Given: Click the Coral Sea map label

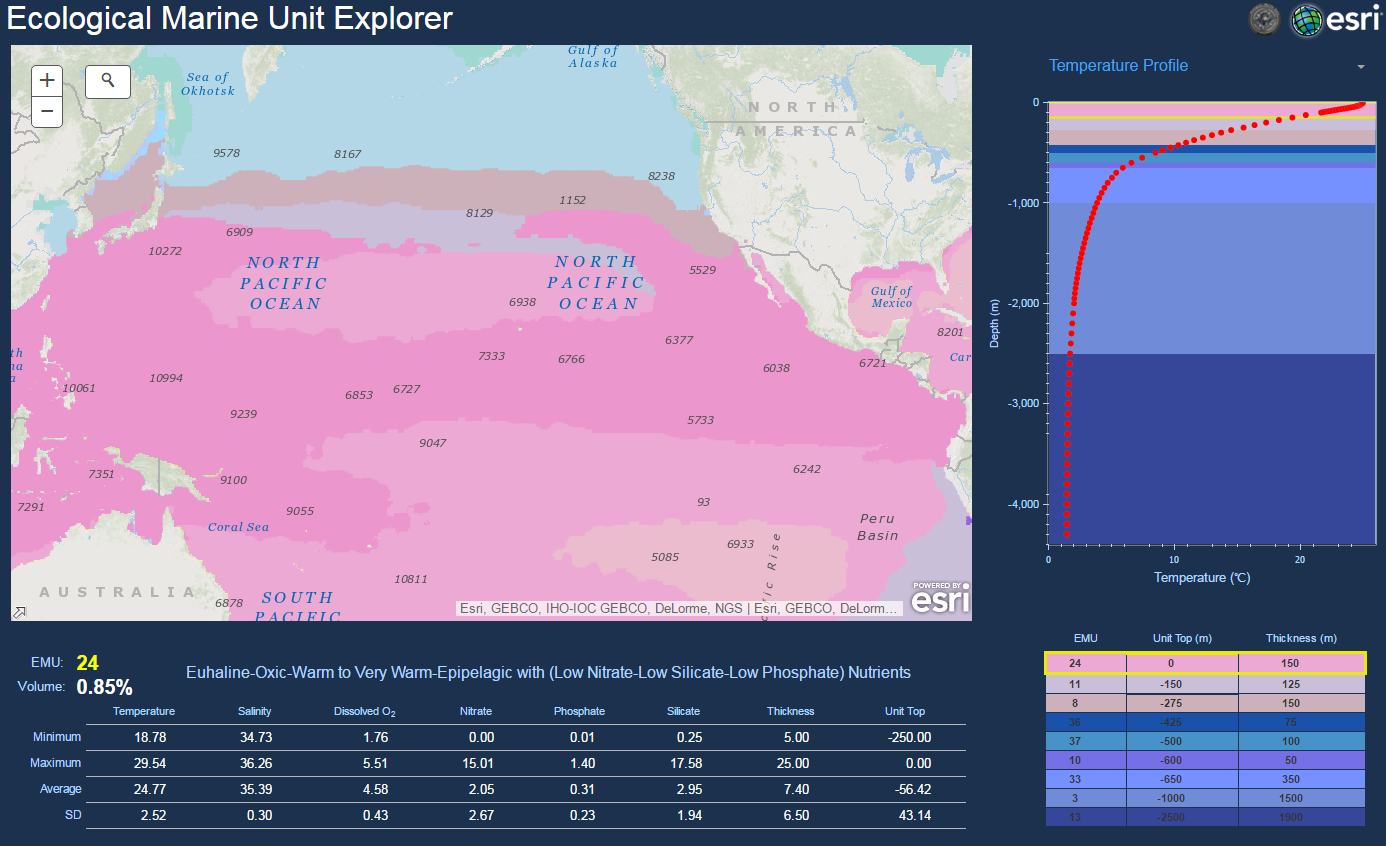Looking at the screenshot, I should click(x=239, y=527).
